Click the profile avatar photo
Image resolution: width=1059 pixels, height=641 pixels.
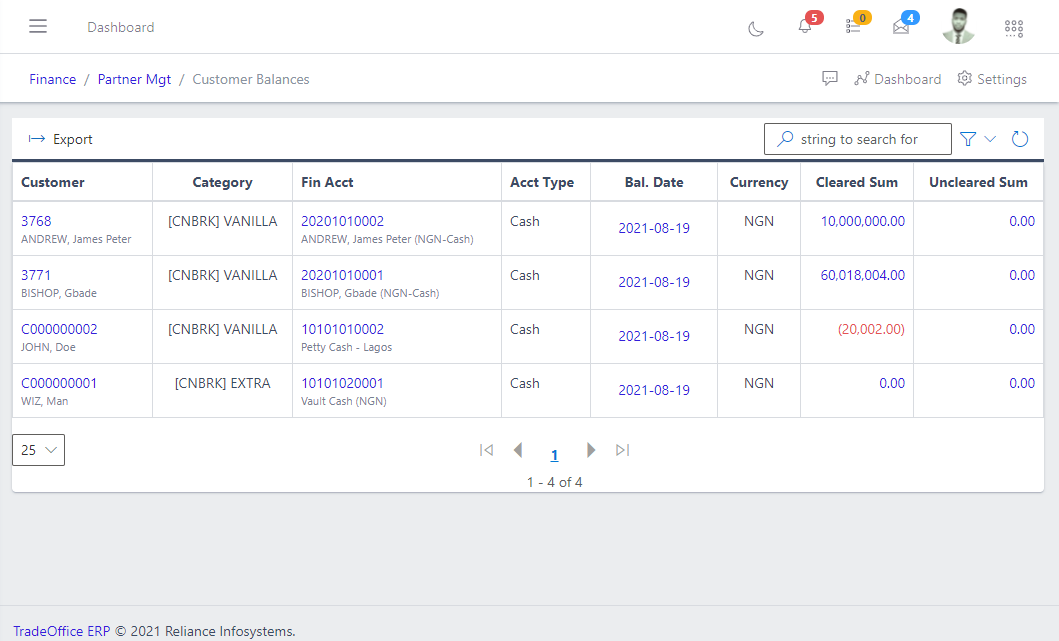[x=958, y=26]
